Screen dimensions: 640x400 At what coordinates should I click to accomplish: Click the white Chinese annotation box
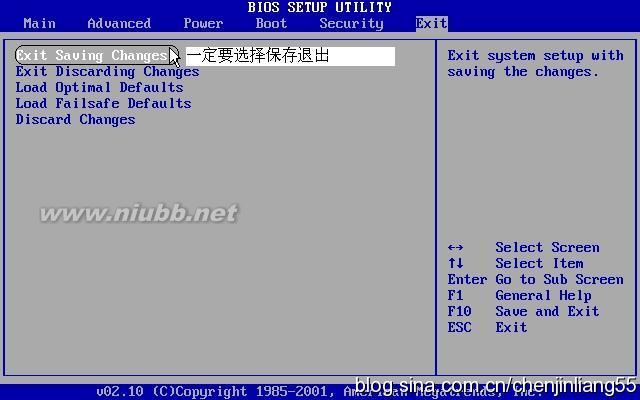289,56
